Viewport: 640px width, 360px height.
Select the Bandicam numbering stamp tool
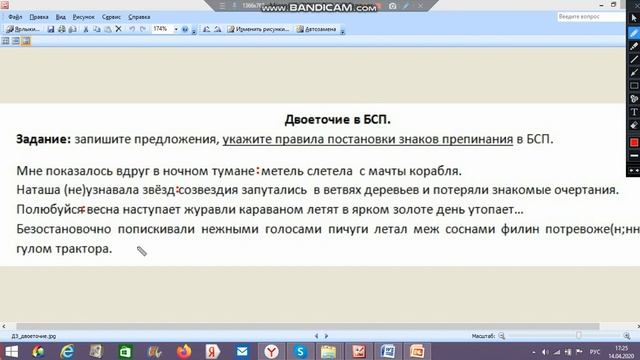coord(633,99)
